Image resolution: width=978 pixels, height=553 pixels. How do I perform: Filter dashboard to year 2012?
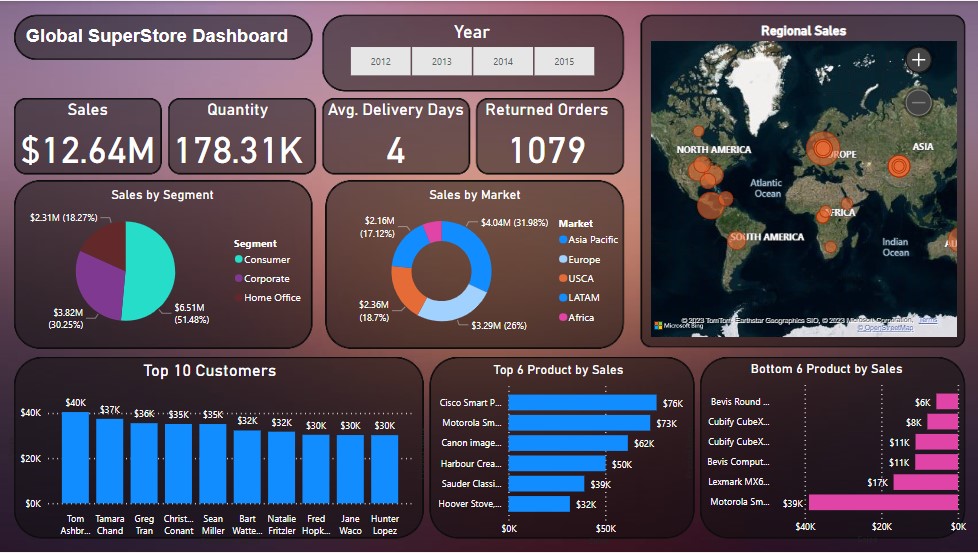click(x=381, y=62)
